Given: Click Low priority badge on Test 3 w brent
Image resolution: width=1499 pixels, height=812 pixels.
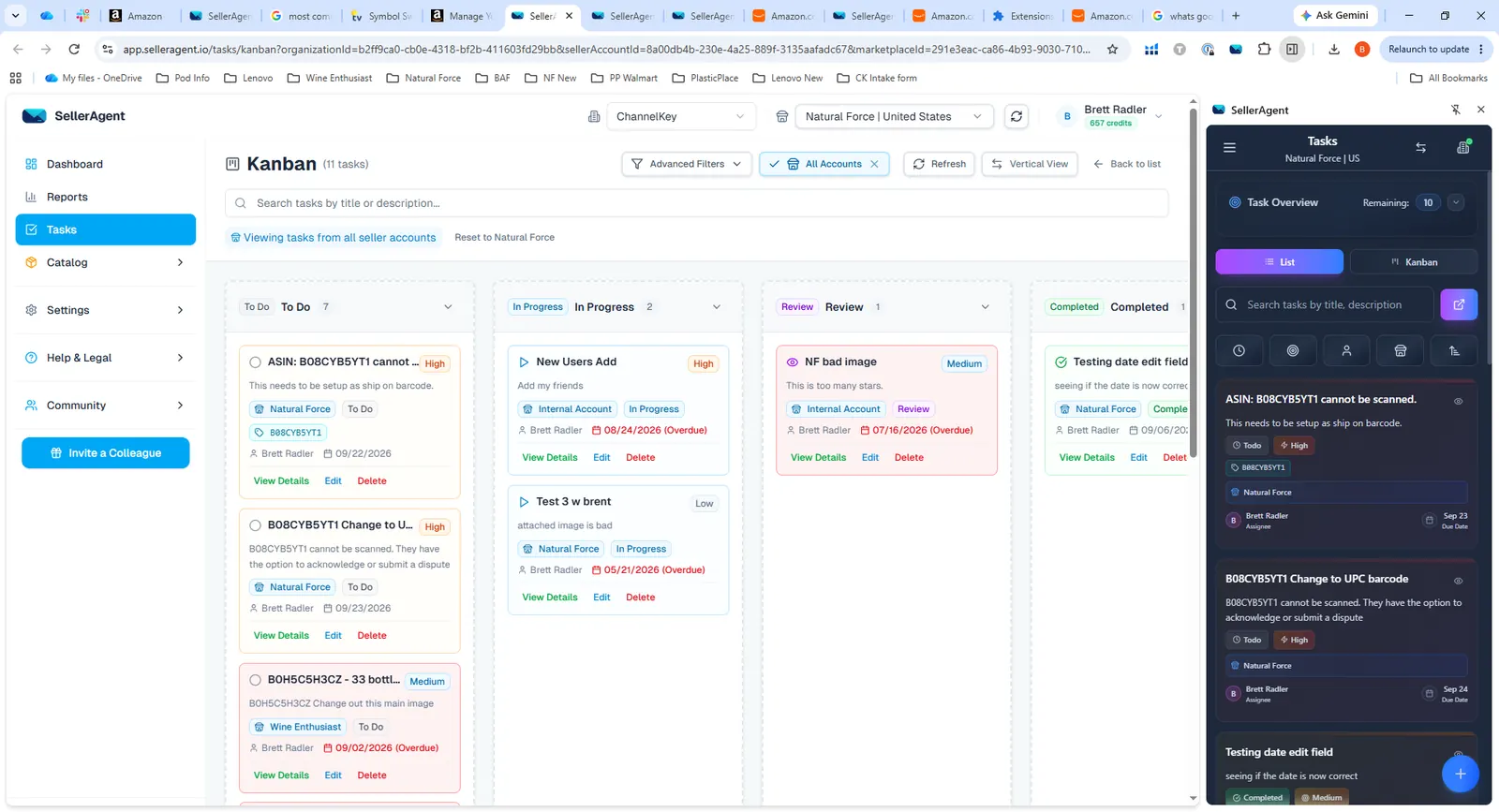Looking at the screenshot, I should tap(705, 504).
